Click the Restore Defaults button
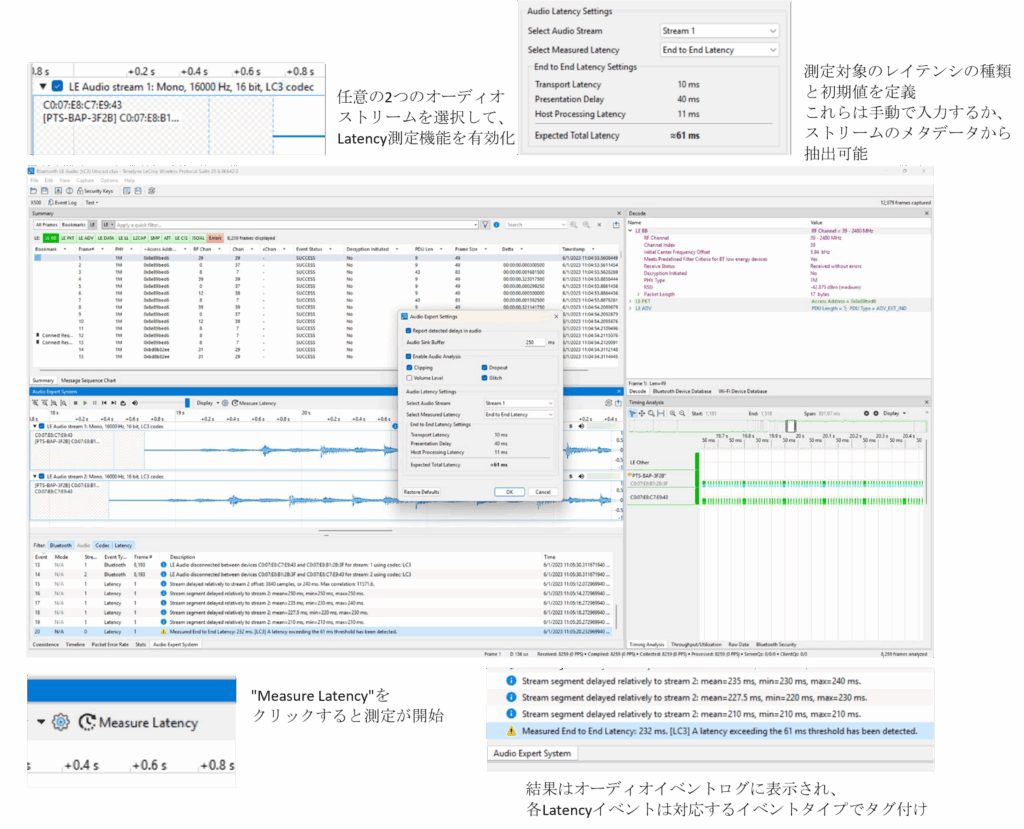The image size is (1024, 829). pyautogui.click(x=421, y=492)
